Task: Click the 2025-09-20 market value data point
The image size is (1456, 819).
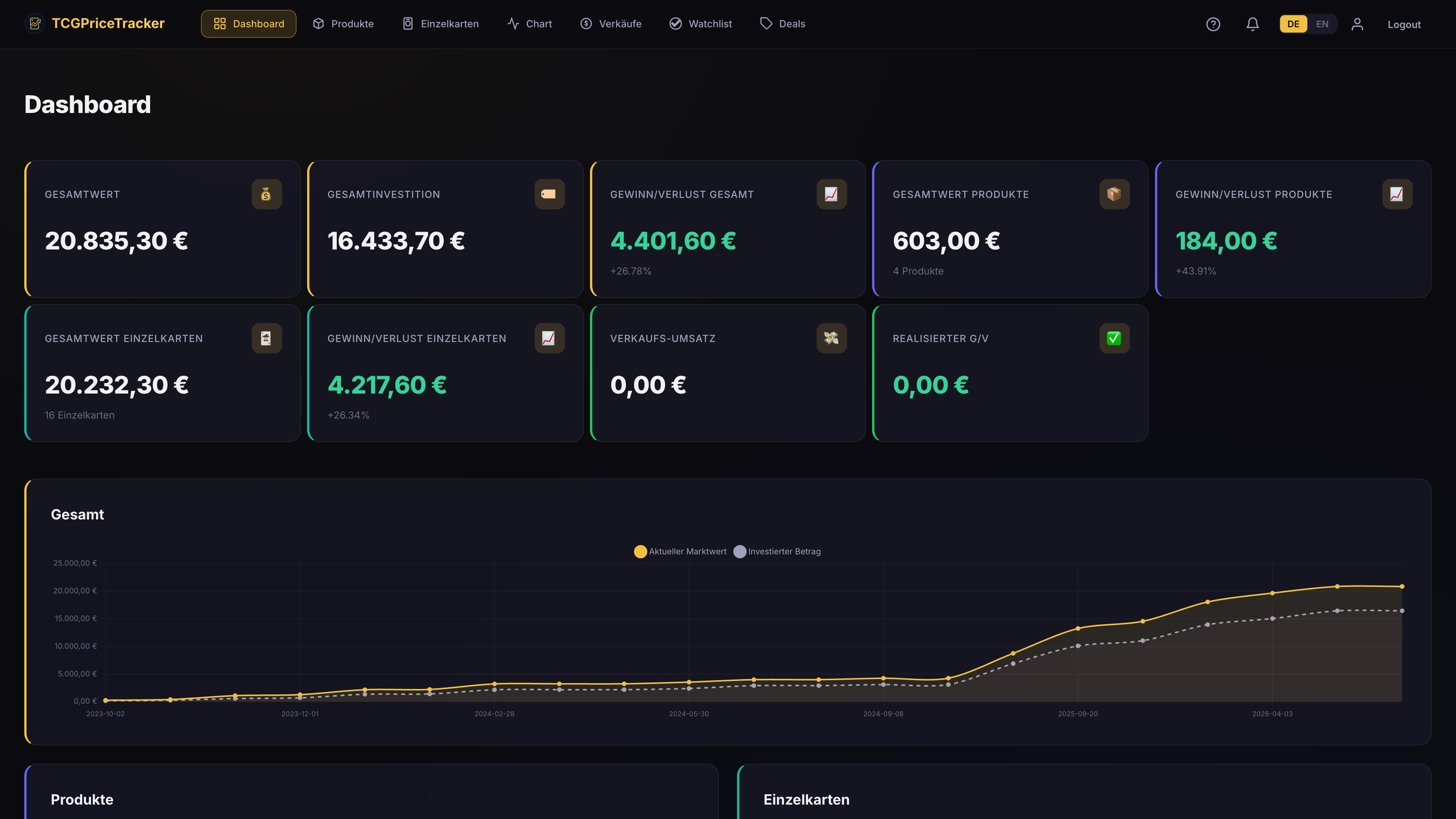Action: click(1078, 629)
